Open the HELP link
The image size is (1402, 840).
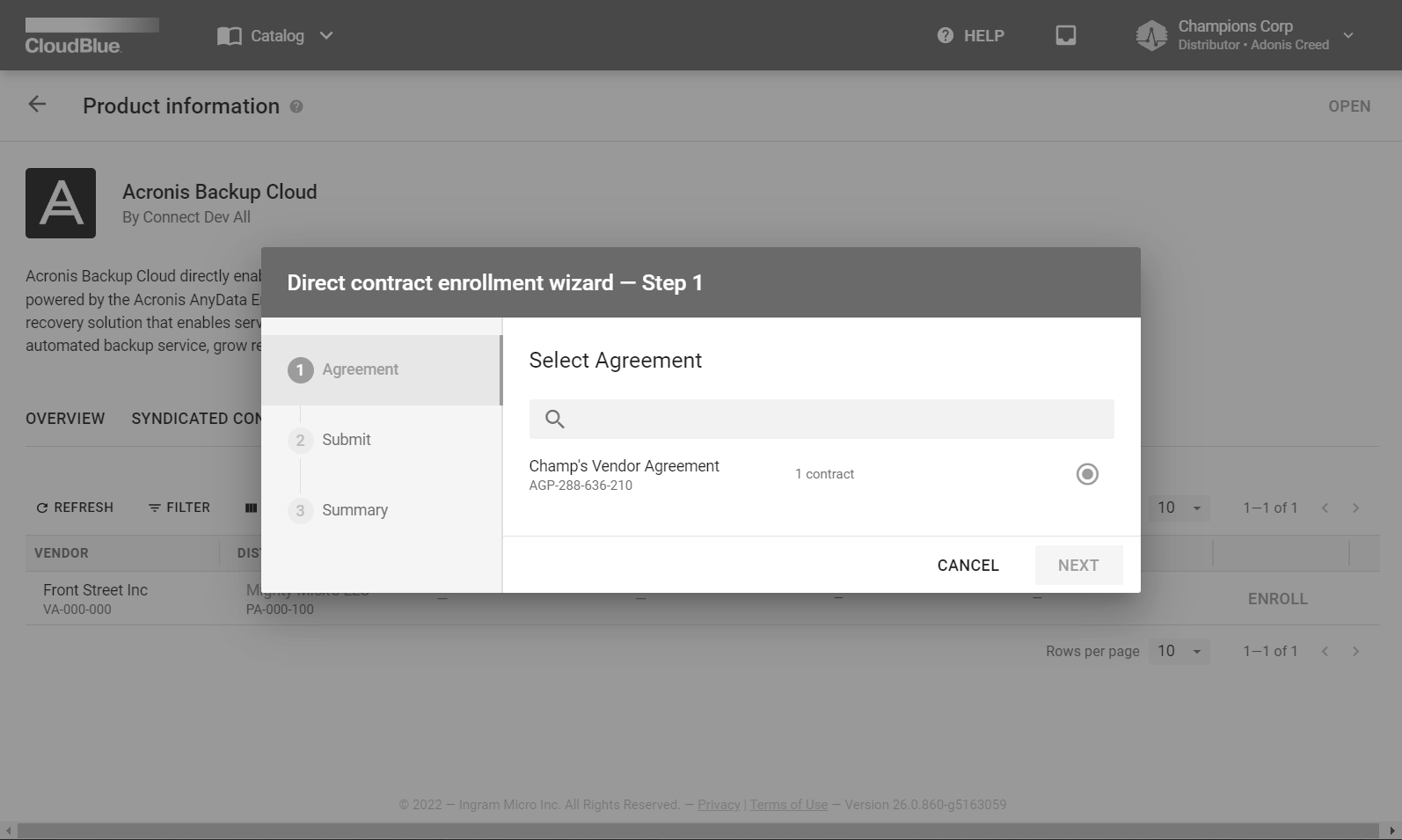click(x=984, y=36)
